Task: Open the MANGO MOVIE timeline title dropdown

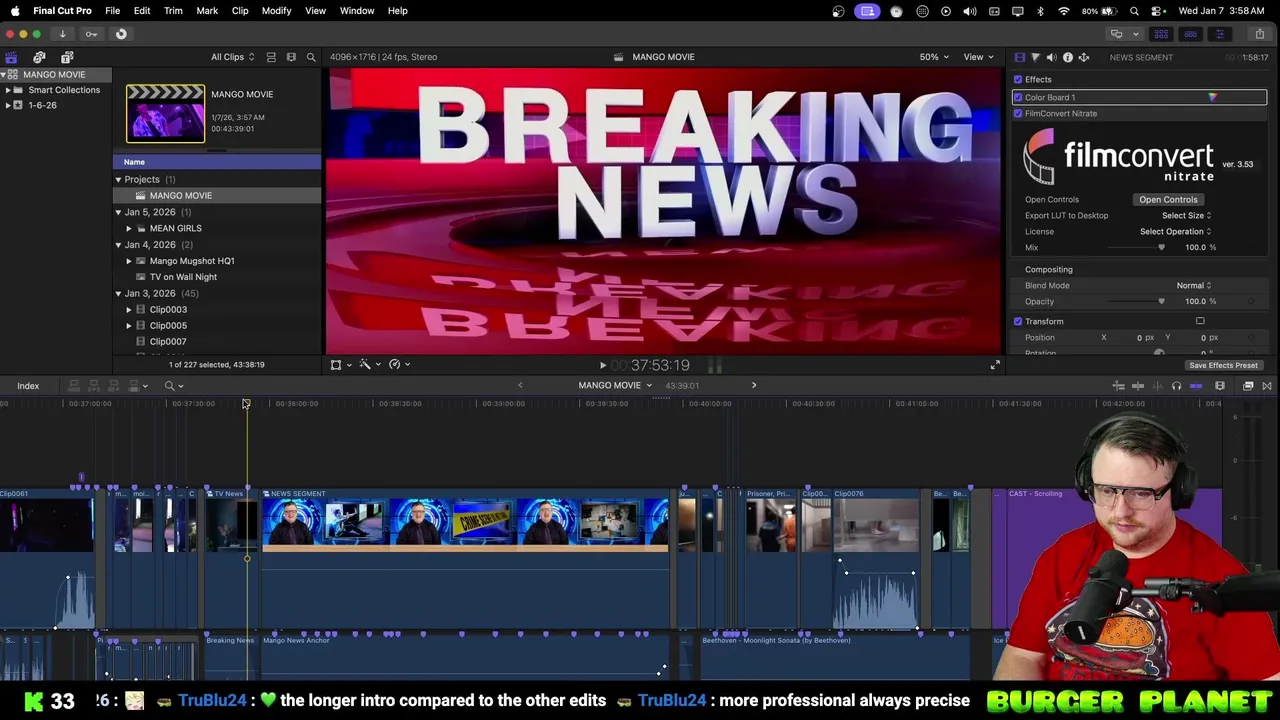Action: point(614,386)
